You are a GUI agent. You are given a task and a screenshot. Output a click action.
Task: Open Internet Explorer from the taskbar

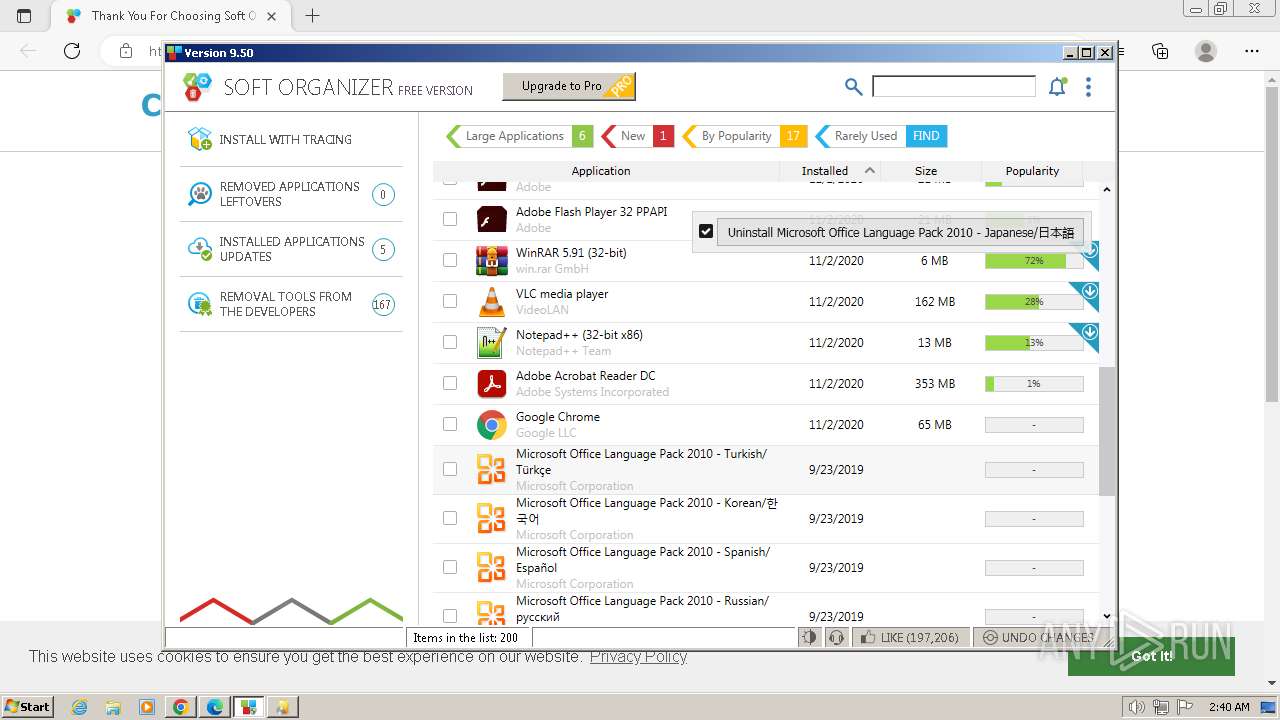80,707
